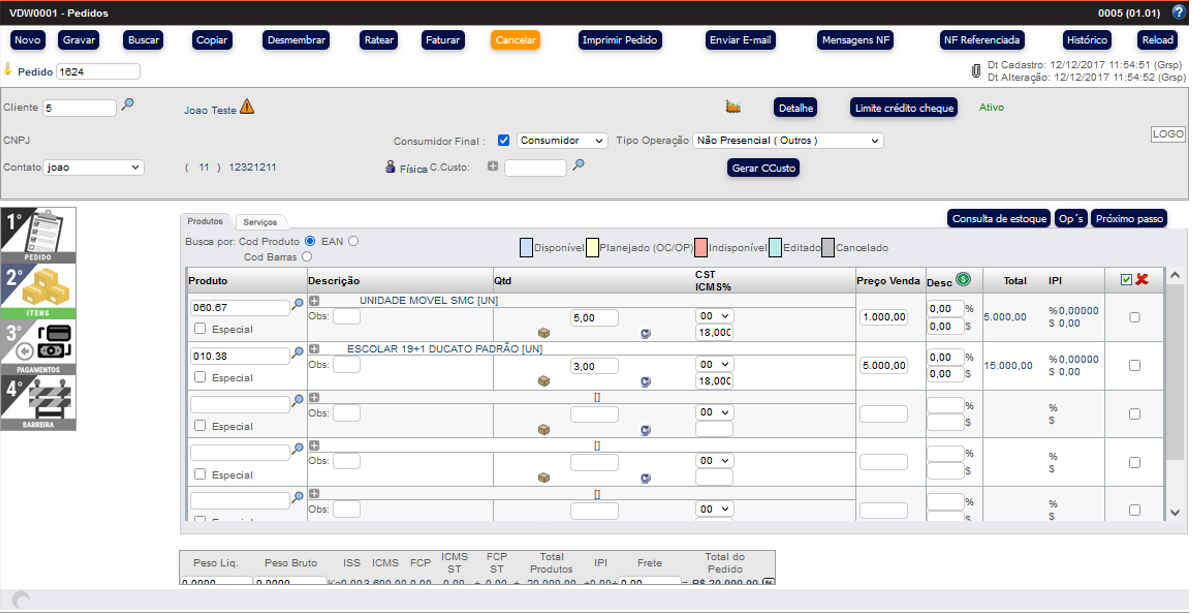Click the red X delete icon in table header
1192x614 pixels.
pos(1142,280)
